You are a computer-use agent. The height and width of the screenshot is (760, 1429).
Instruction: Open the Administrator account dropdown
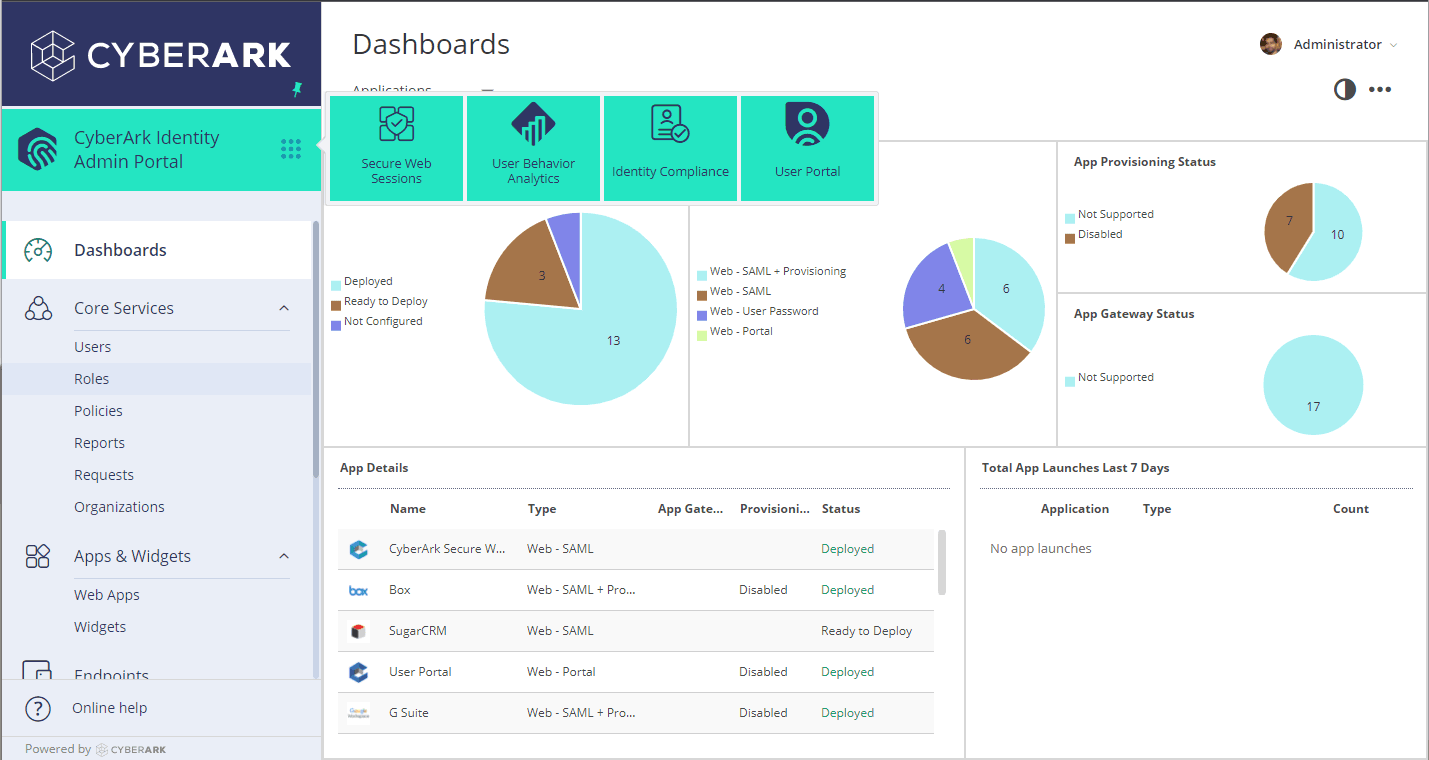pos(1339,44)
